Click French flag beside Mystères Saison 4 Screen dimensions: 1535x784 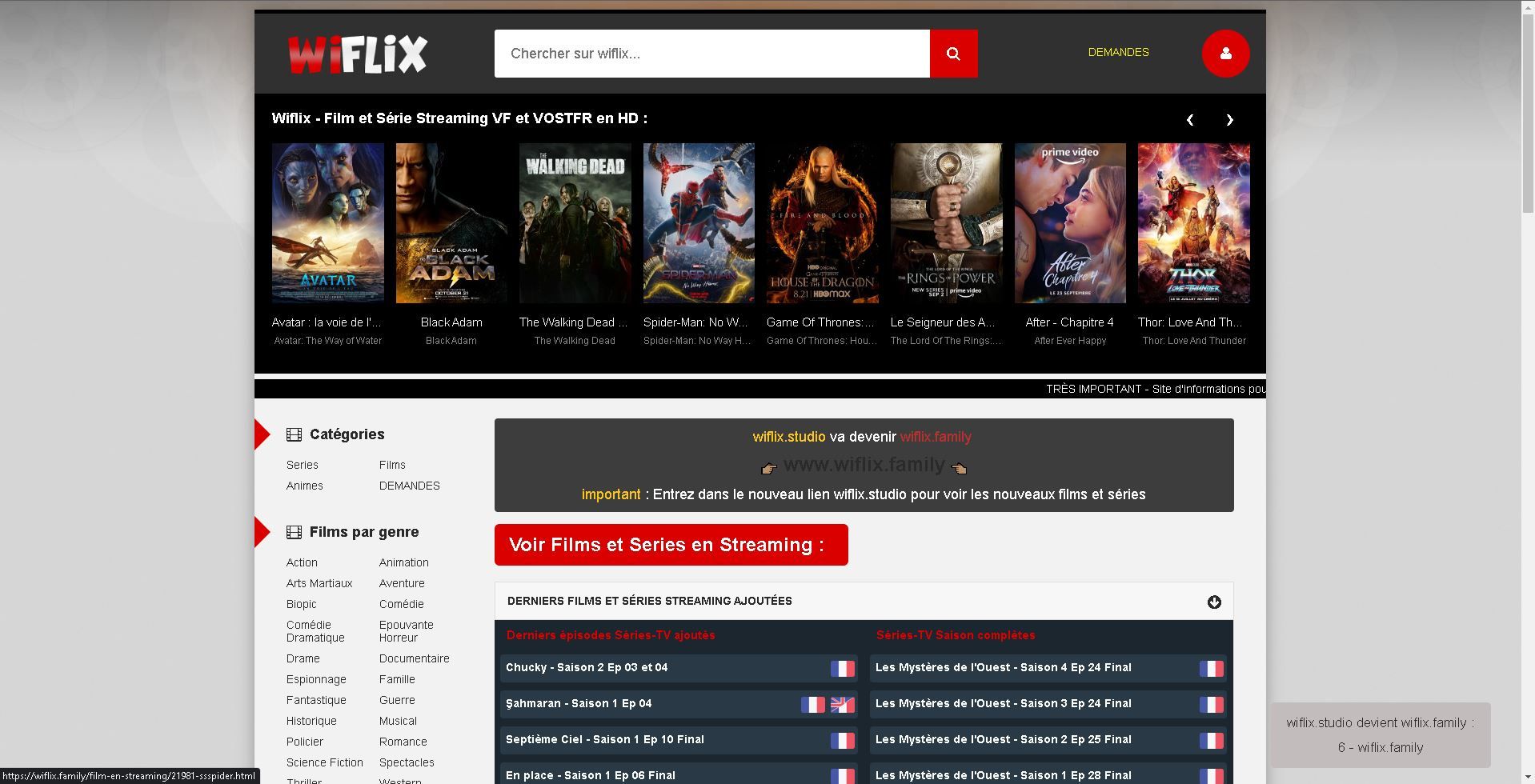click(x=1211, y=668)
